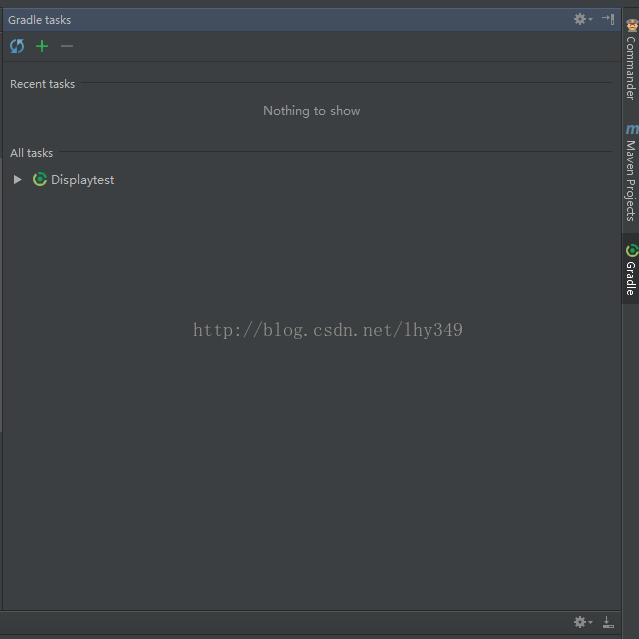The width and height of the screenshot is (639, 639).
Task: Click the Nothing to show message
Action: [312, 111]
